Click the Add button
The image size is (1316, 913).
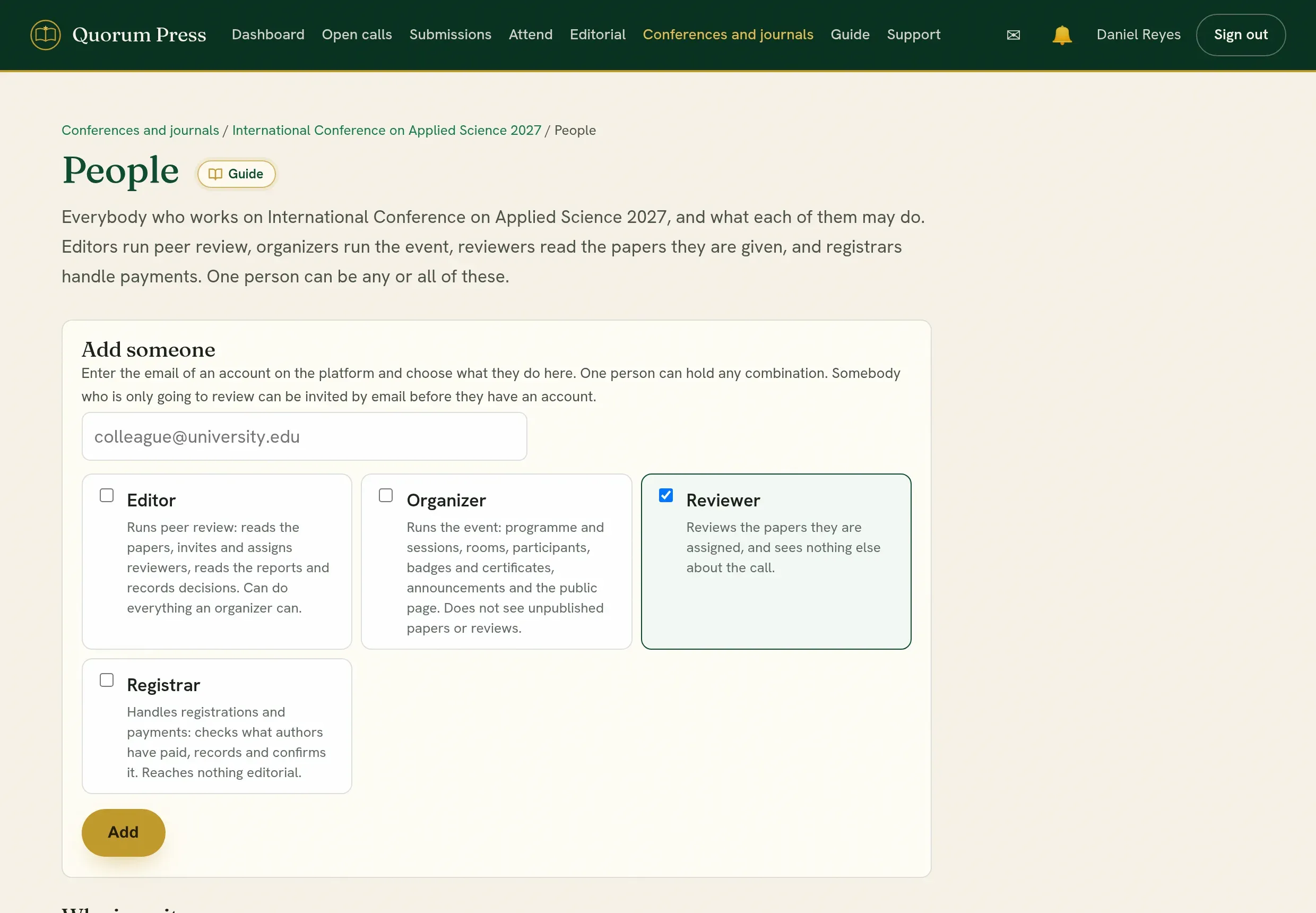pos(124,832)
